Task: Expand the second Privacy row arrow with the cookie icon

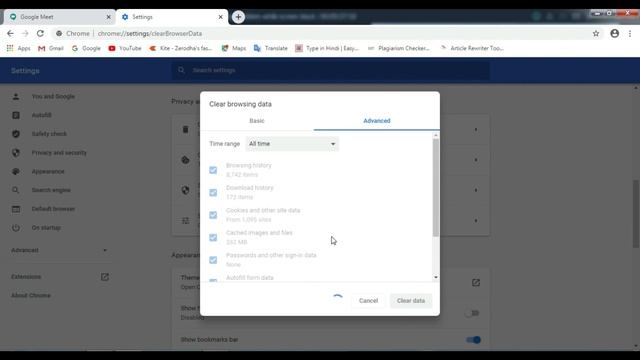Action: point(476,160)
